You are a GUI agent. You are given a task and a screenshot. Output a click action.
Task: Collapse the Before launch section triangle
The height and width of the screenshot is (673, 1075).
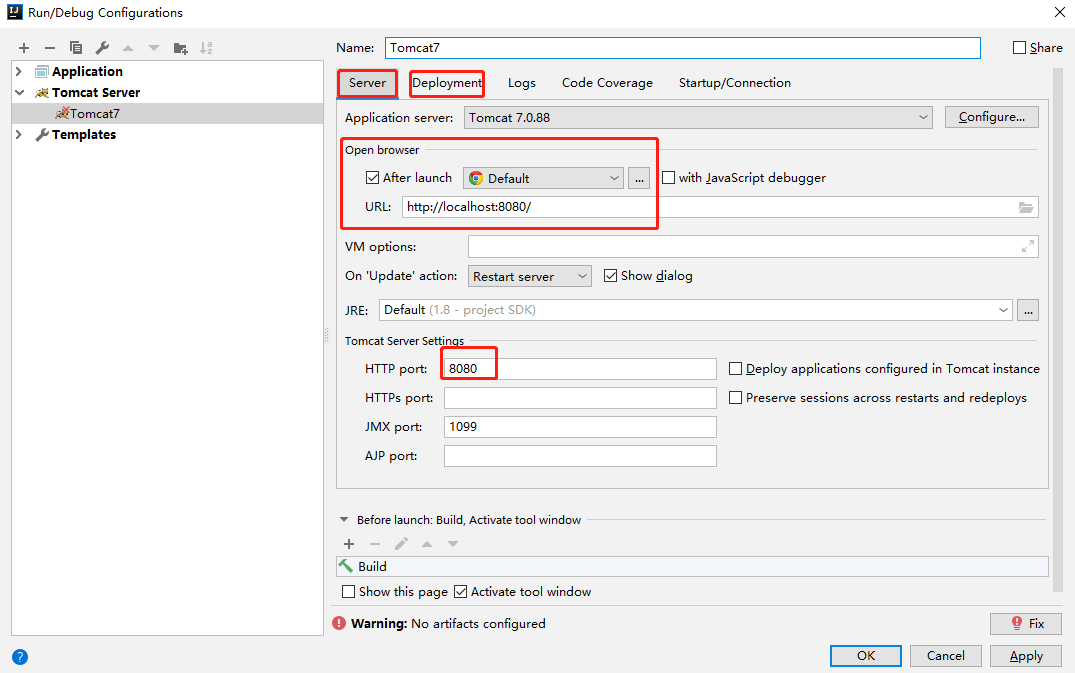[x=345, y=519]
